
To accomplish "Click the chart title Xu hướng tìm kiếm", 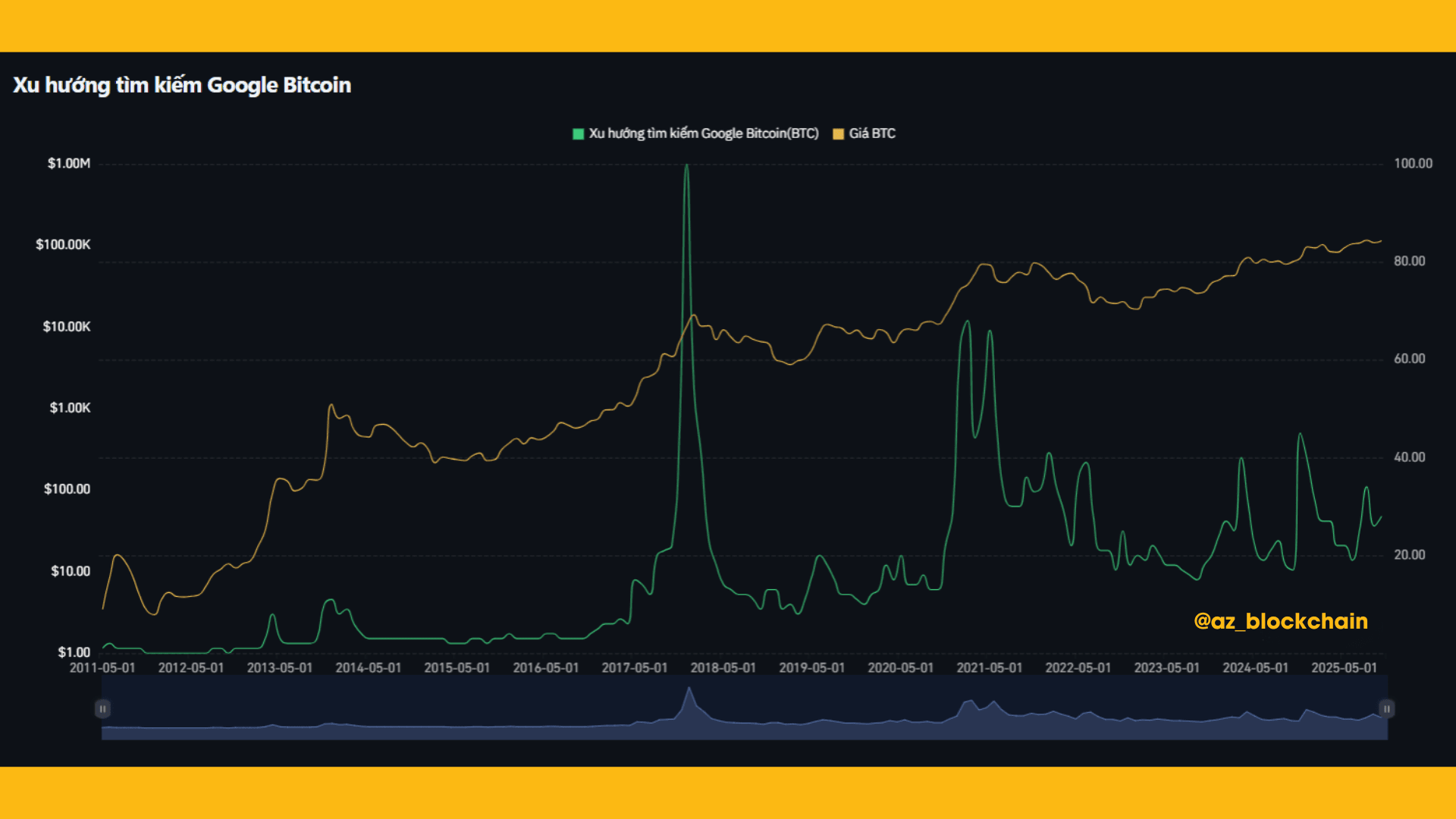I will pos(182,85).
